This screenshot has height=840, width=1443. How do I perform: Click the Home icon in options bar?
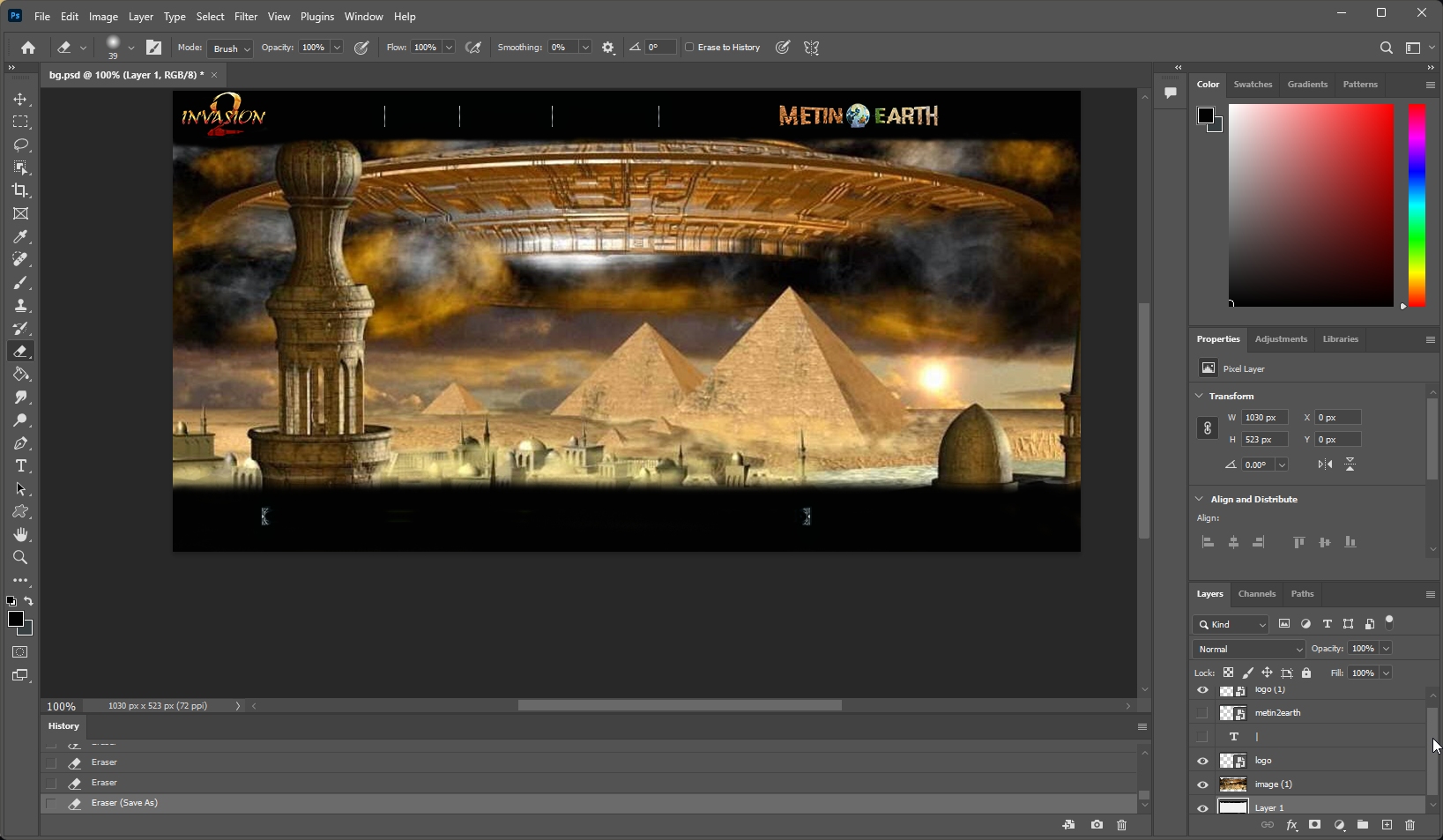(28, 48)
